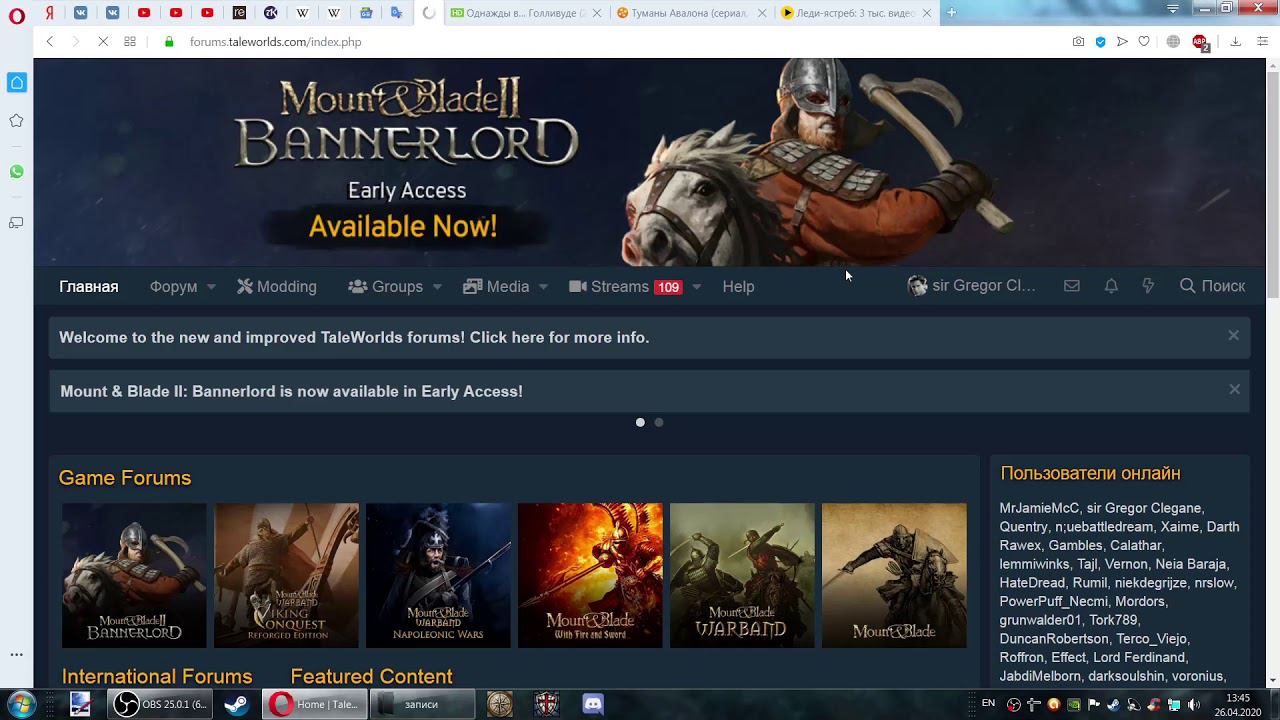Open the Bannerlord Early Access notice
1280x720 pixels.
(x=291, y=392)
